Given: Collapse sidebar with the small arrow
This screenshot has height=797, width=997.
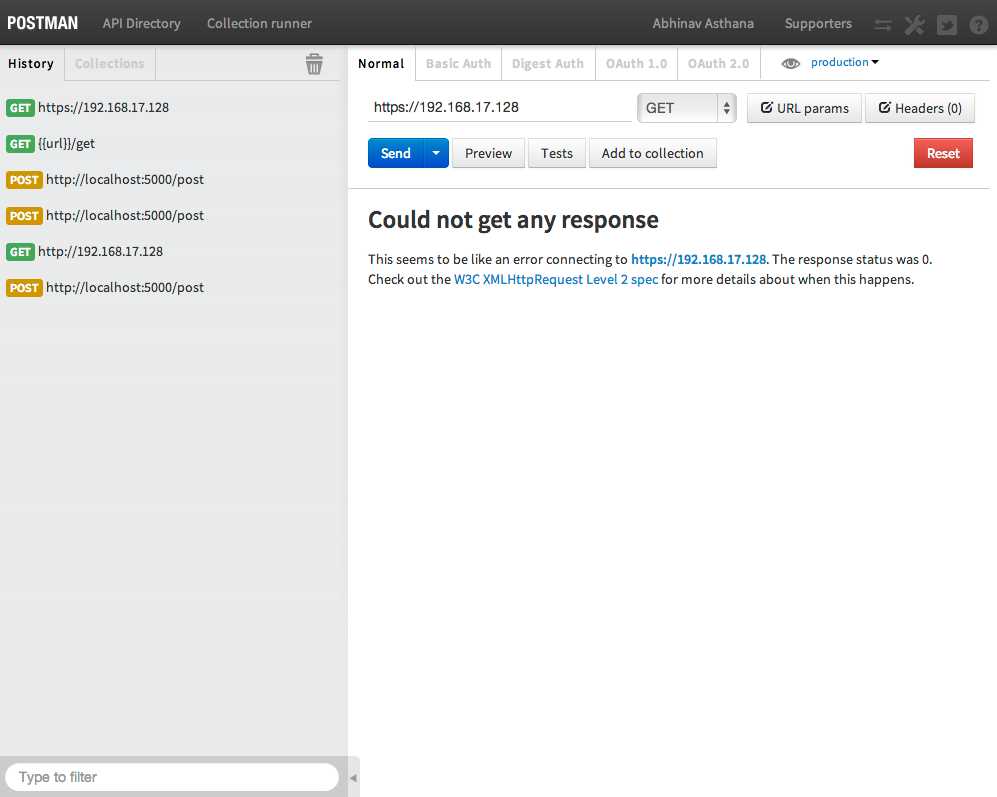Looking at the screenshot, I should pyautogui.click(x=354, y=777).
